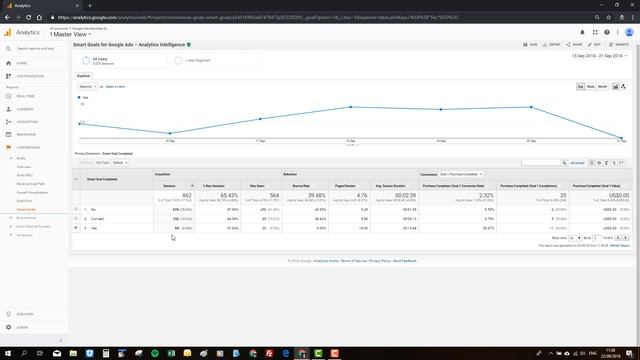Open the Discover lightbulb icon
The image size is (640, 360).
coord(9,314)
